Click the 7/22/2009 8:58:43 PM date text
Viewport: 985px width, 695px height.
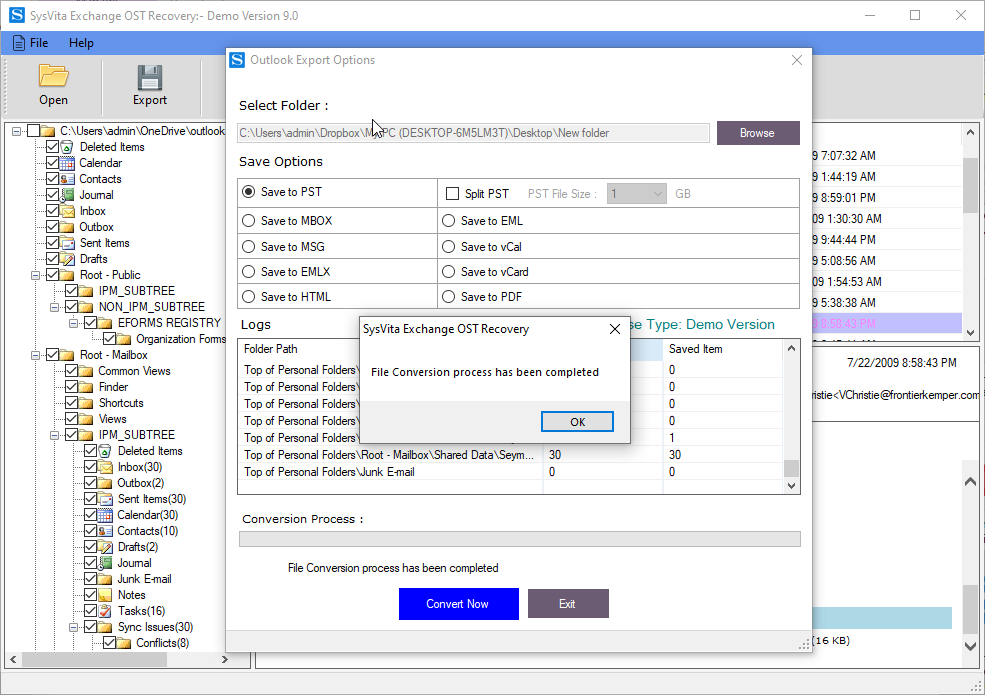click(901, 363)
